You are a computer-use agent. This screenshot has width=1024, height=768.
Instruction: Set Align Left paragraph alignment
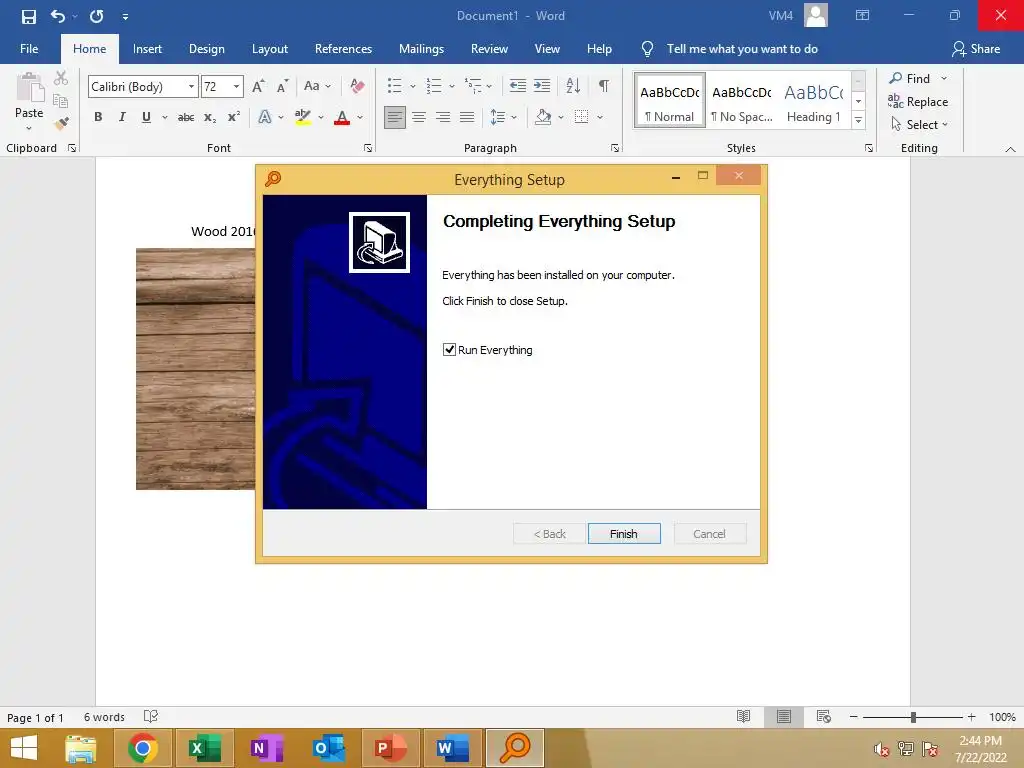[x=394, y=118]
